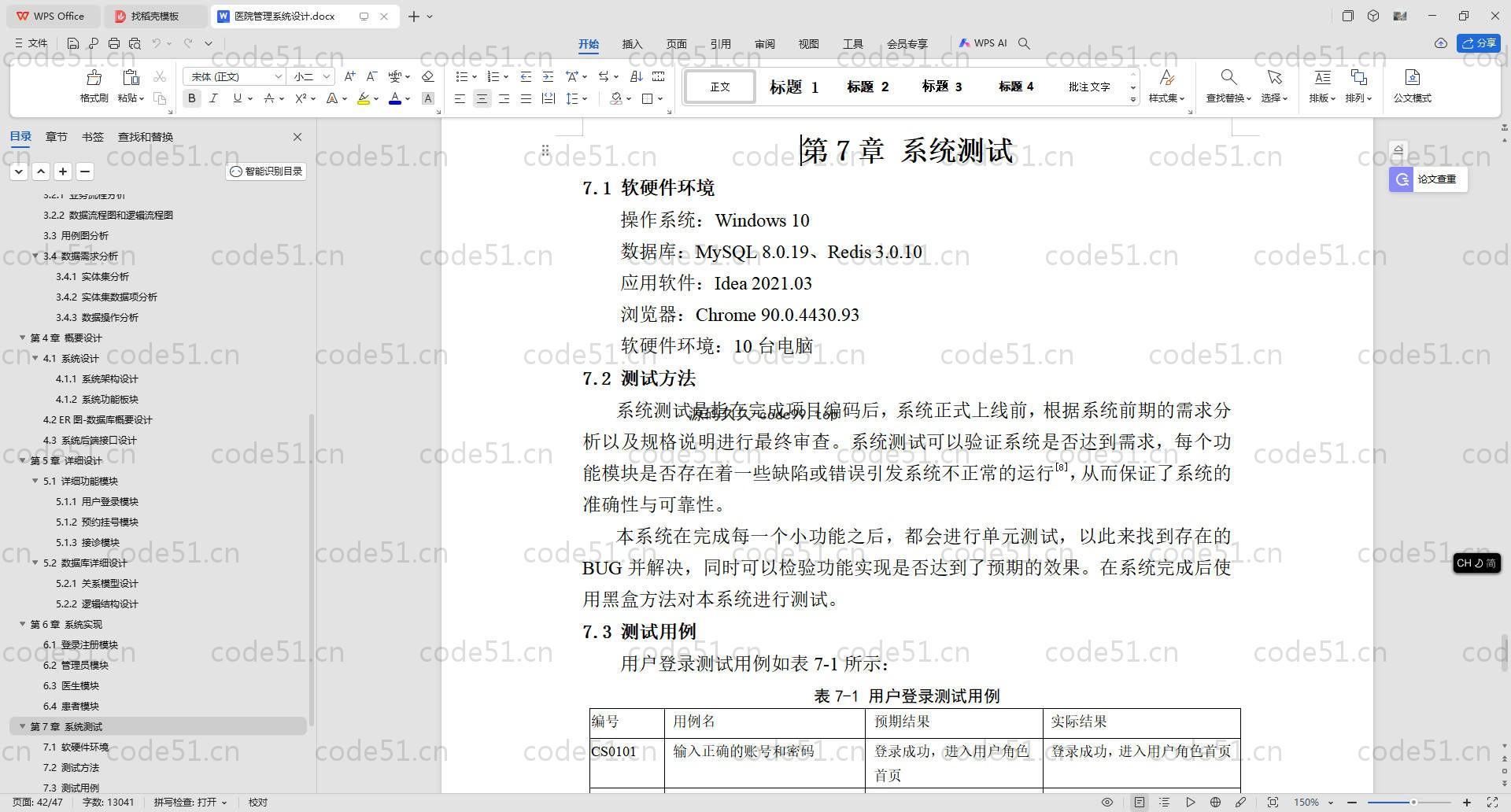
Task: Toggle character shading A button
Action: point(428,98)
